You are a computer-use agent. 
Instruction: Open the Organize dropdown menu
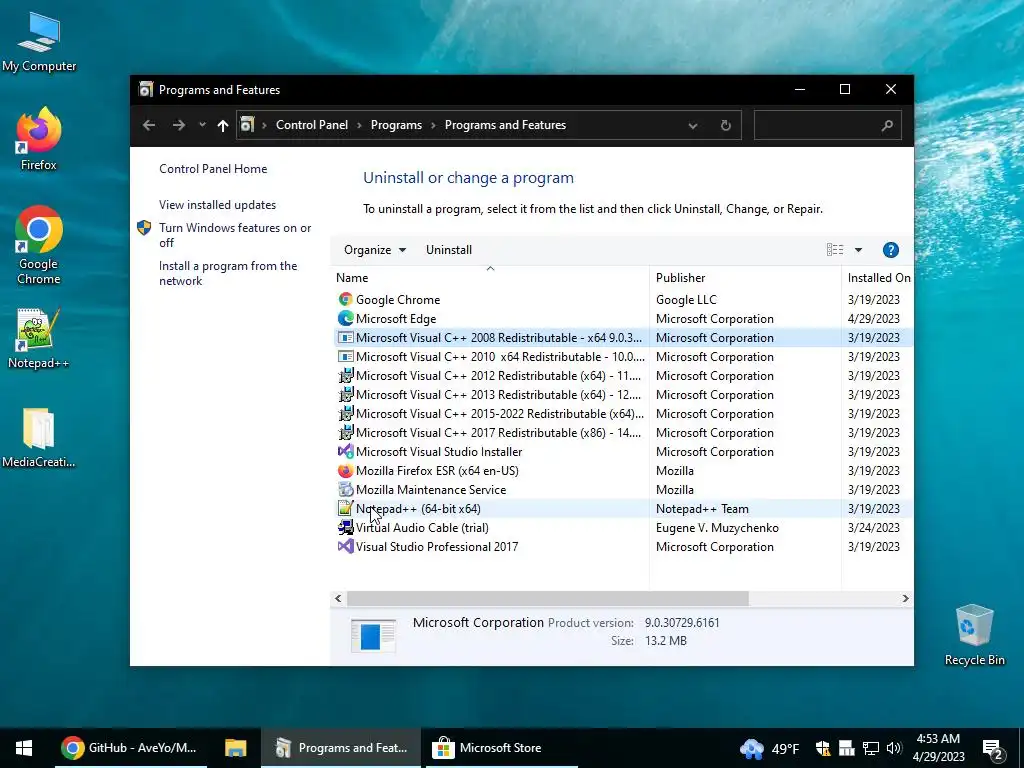375,250
